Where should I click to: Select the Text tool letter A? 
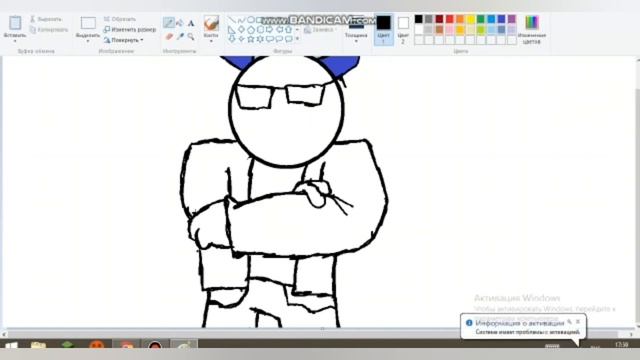pyautogui.click(x=191, y=23)
